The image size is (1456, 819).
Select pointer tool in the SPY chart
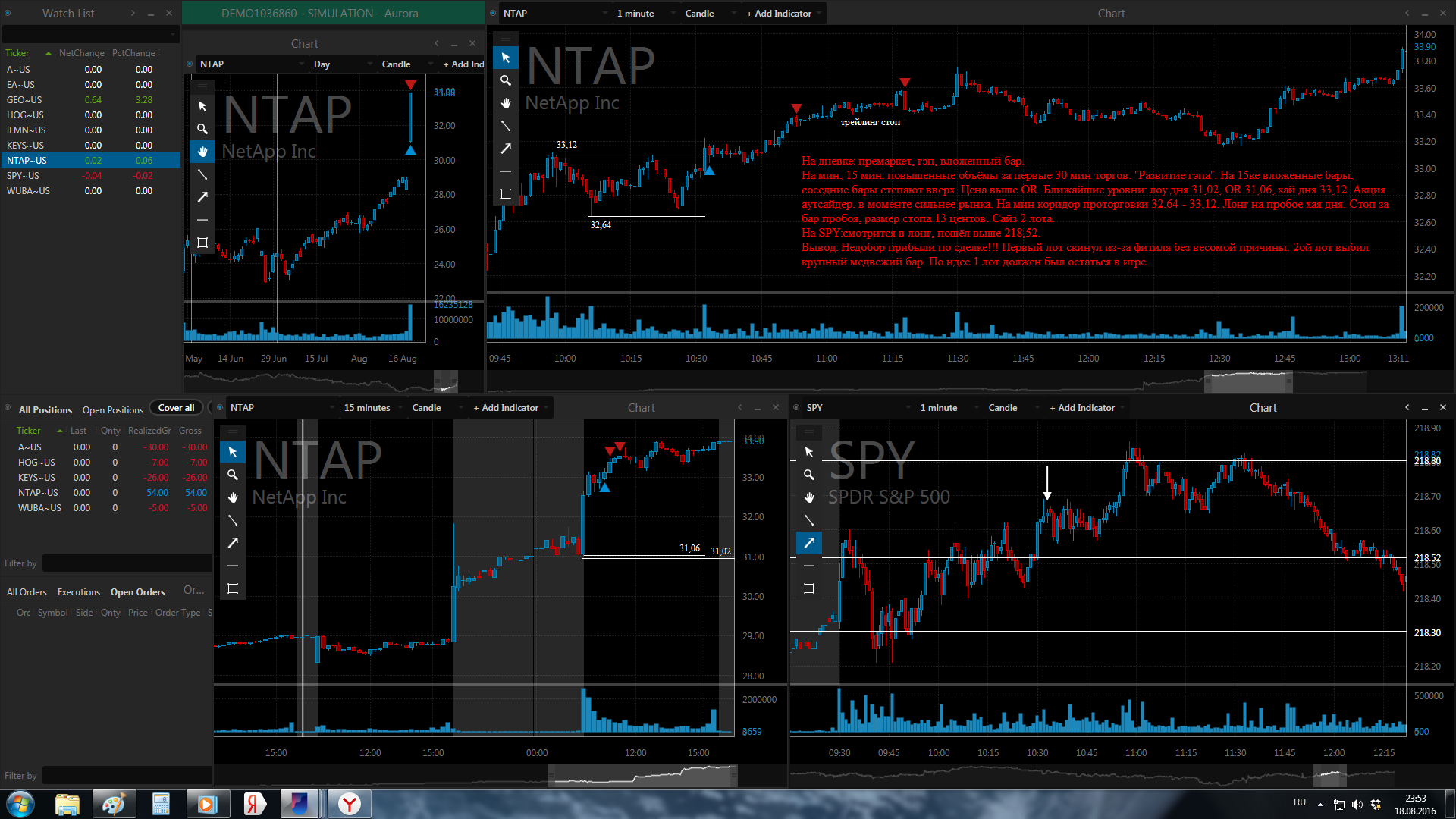tap(809, 452)
